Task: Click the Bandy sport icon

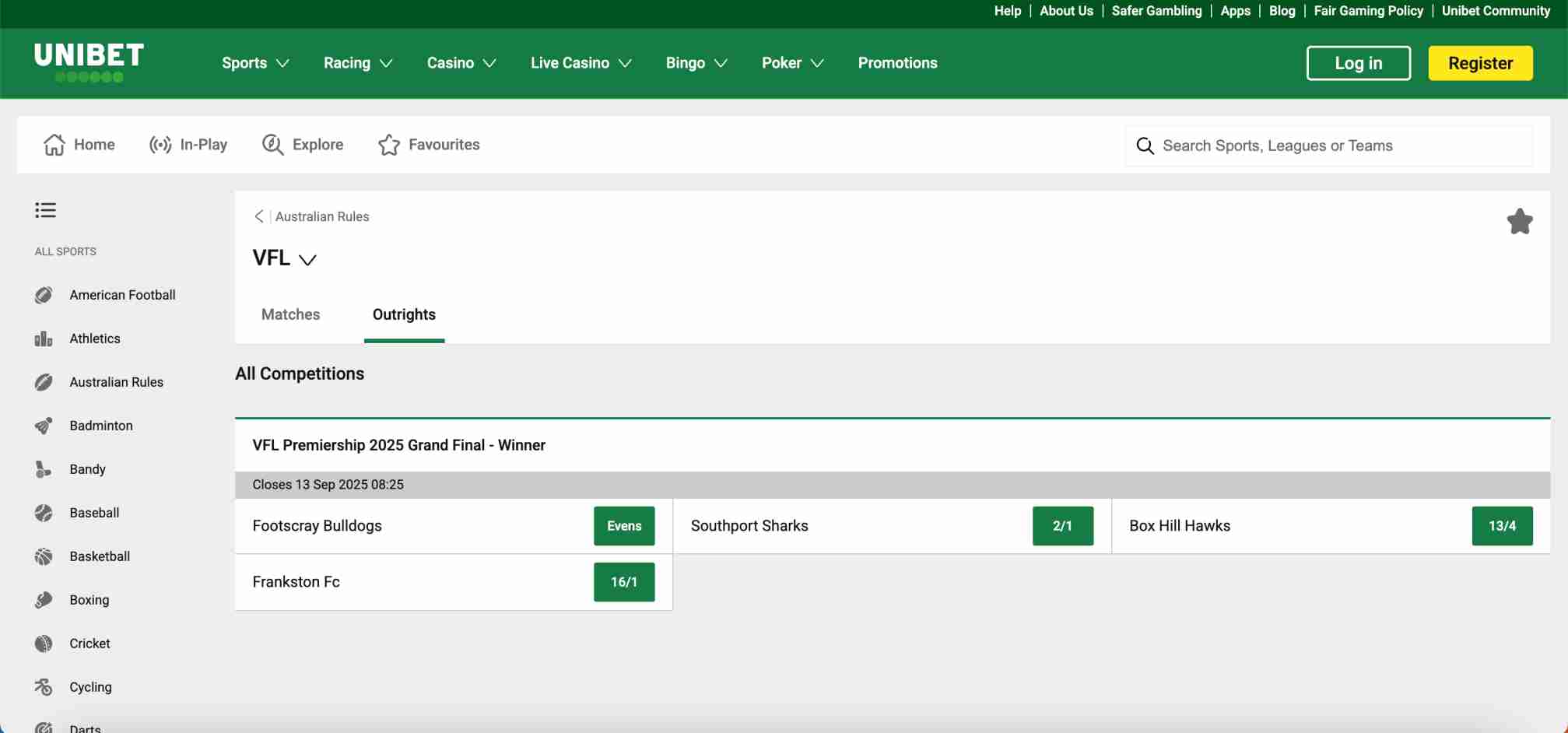Action: [44, 469]
